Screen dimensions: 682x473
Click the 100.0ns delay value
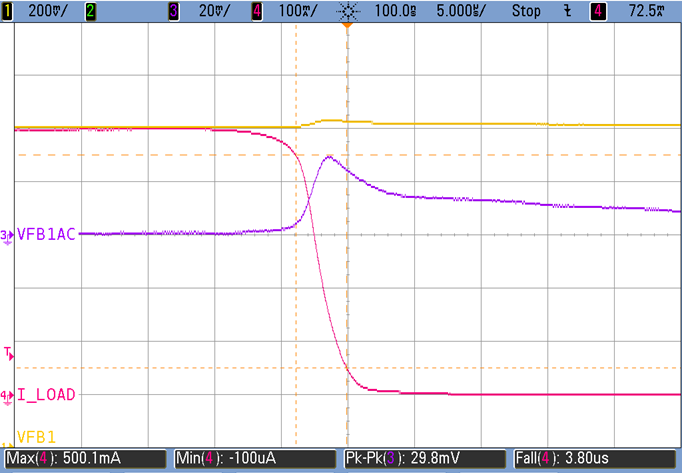[395, 11]
